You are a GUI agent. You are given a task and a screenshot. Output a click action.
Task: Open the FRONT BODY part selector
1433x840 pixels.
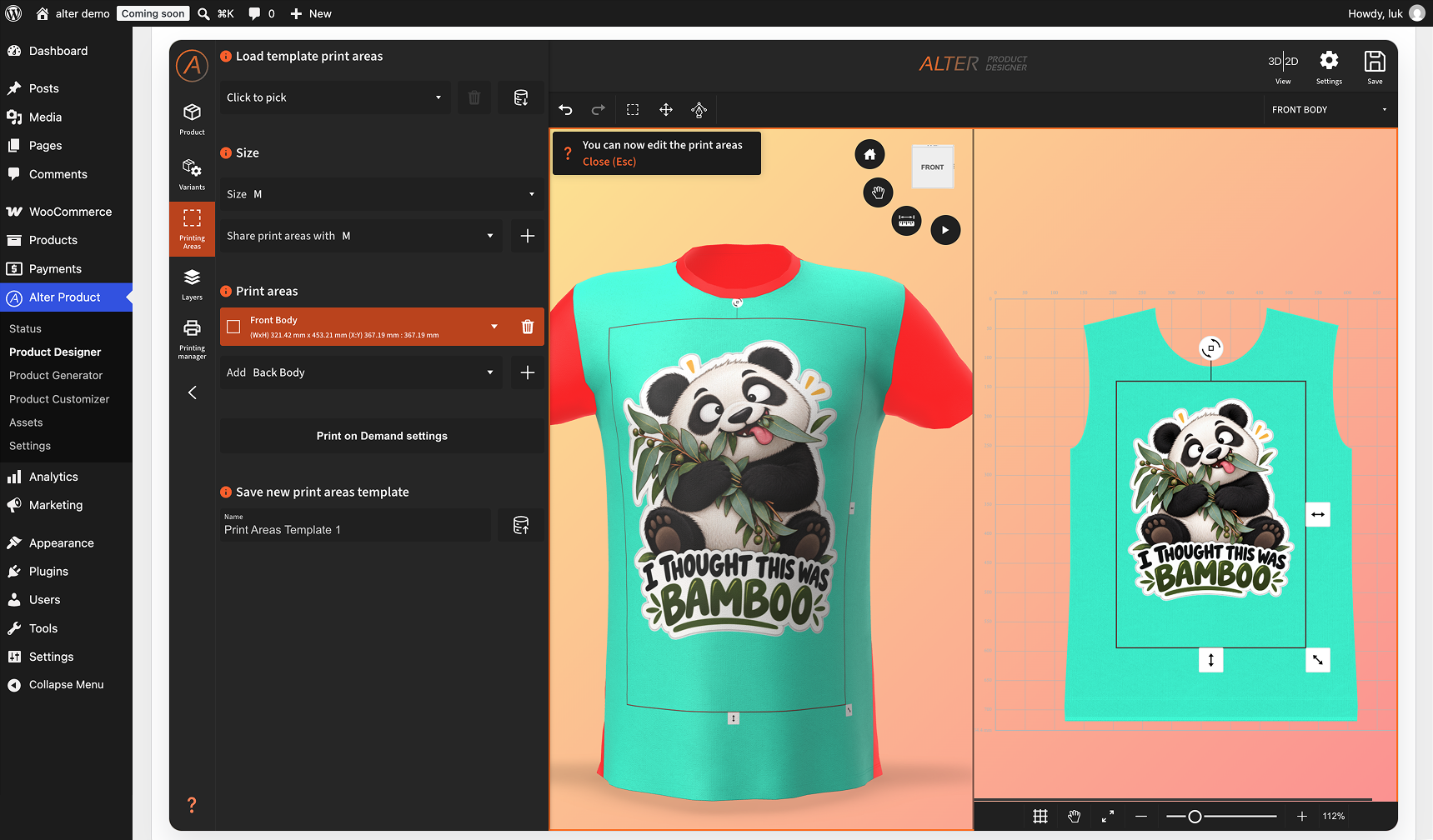tap(1330, 110)
